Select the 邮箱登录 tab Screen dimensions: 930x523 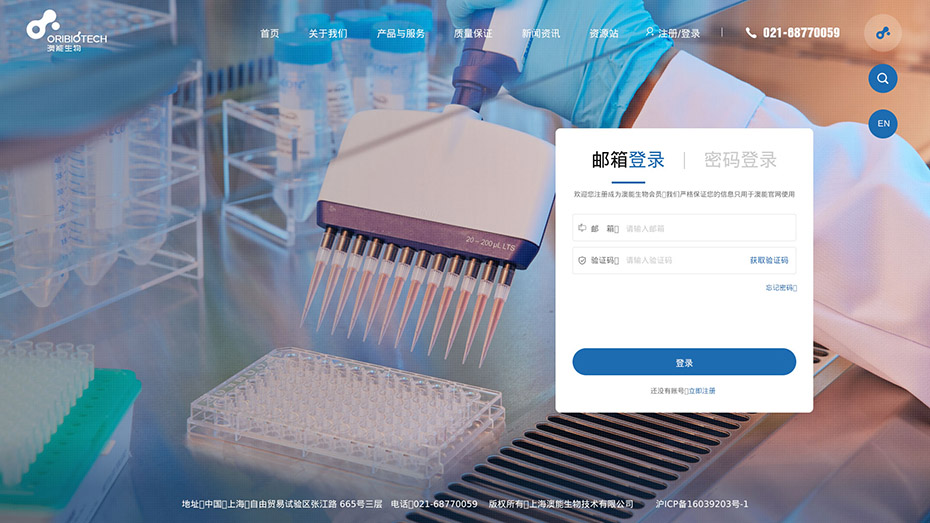coord(628,160)
